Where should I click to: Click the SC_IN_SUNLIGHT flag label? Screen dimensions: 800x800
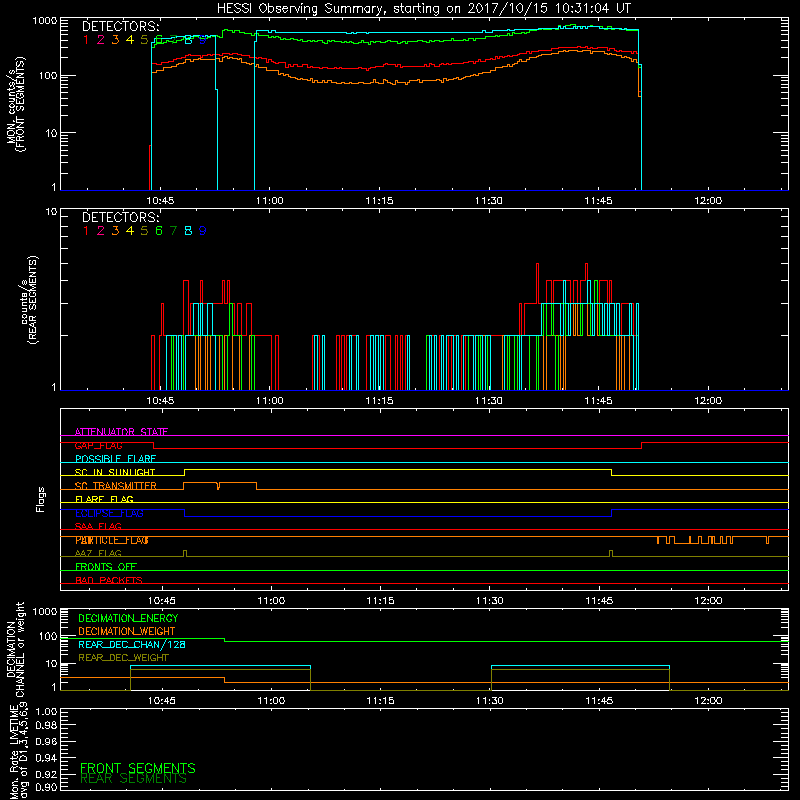115,472
